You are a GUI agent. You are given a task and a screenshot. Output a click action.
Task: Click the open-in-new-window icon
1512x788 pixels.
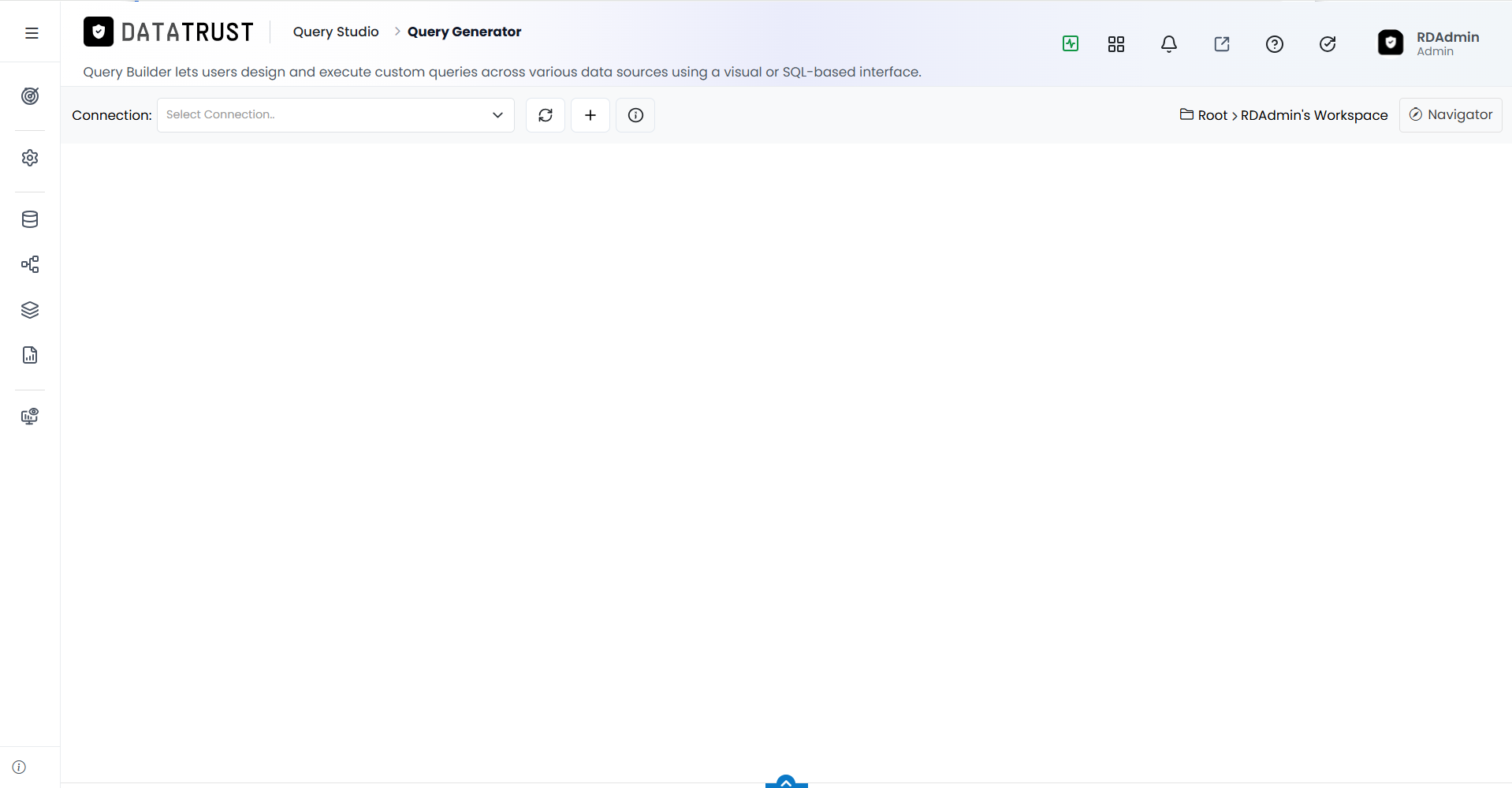coord(1222,44)
